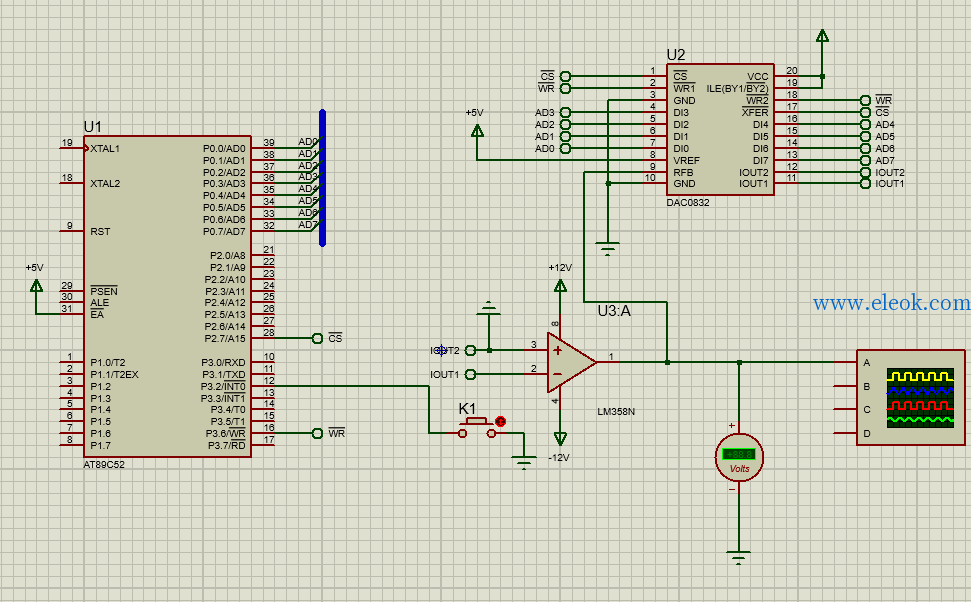Click the WR terminal on DAC WR2 pin
The image size is (971, 602).
click(x=865, y=100)
